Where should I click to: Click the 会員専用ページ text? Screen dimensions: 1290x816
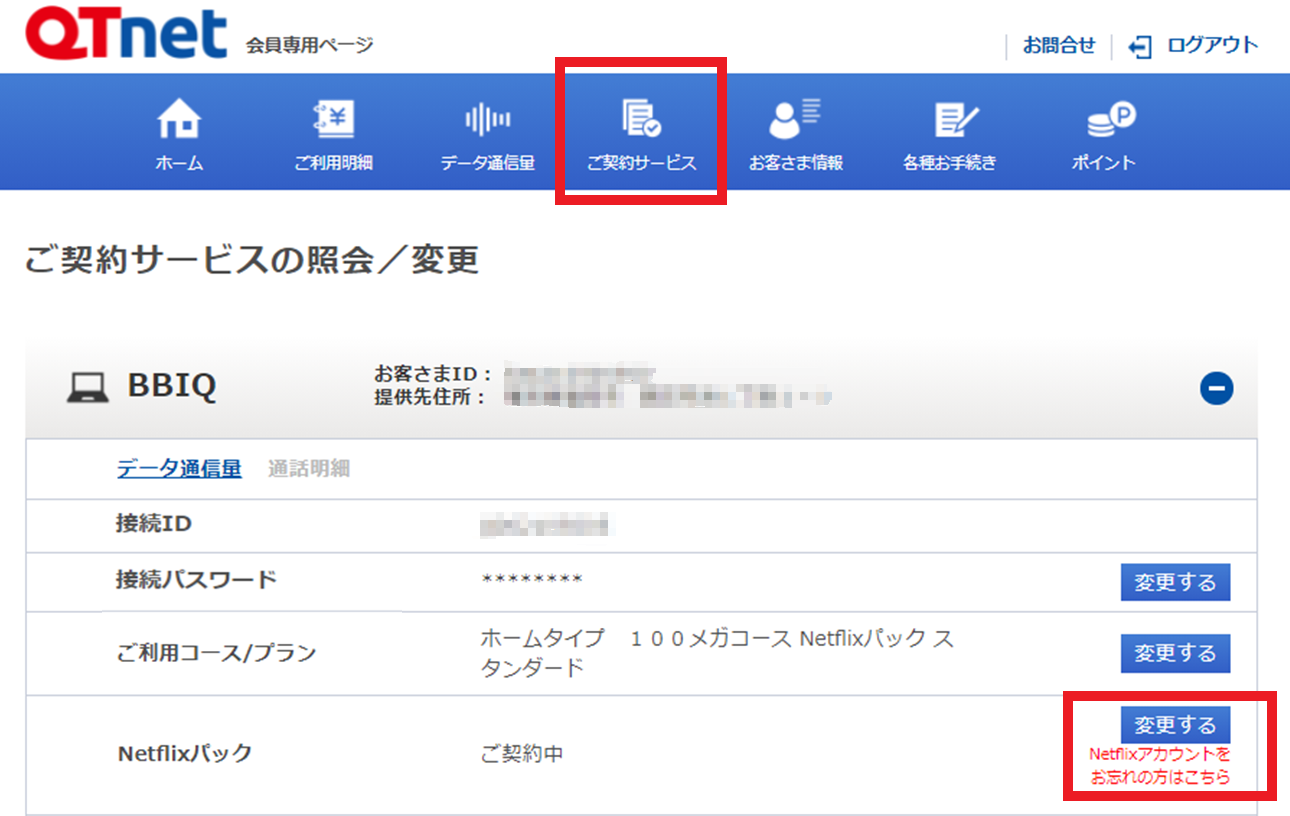point(309,46)
